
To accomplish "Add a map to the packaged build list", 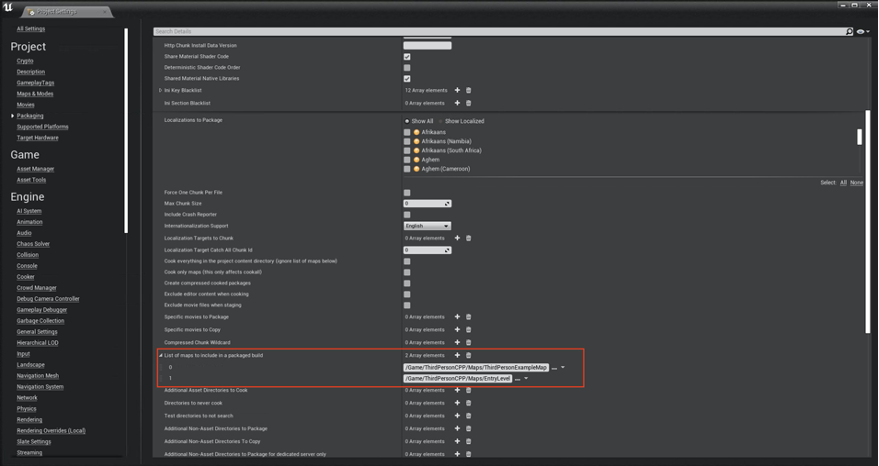I will [x=457, y=356].
